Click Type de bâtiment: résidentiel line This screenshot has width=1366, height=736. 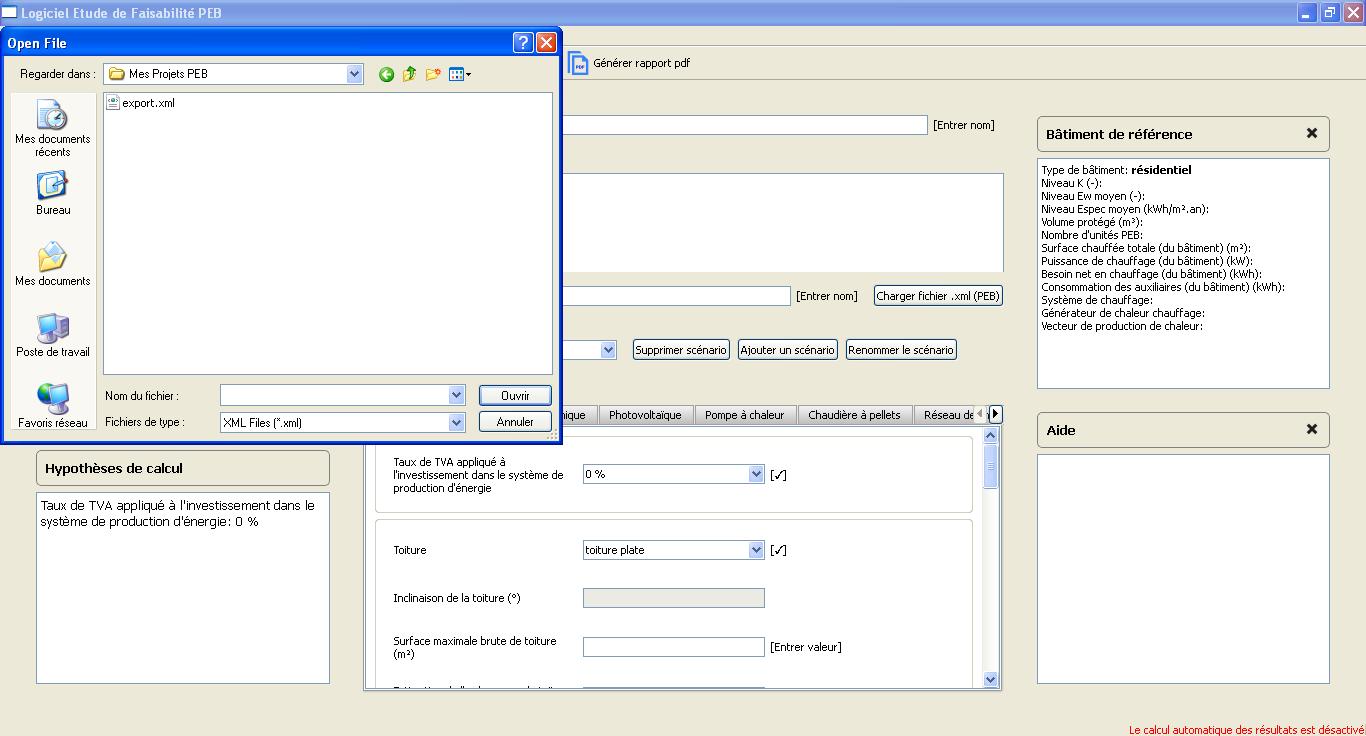tap(1116, 170)
